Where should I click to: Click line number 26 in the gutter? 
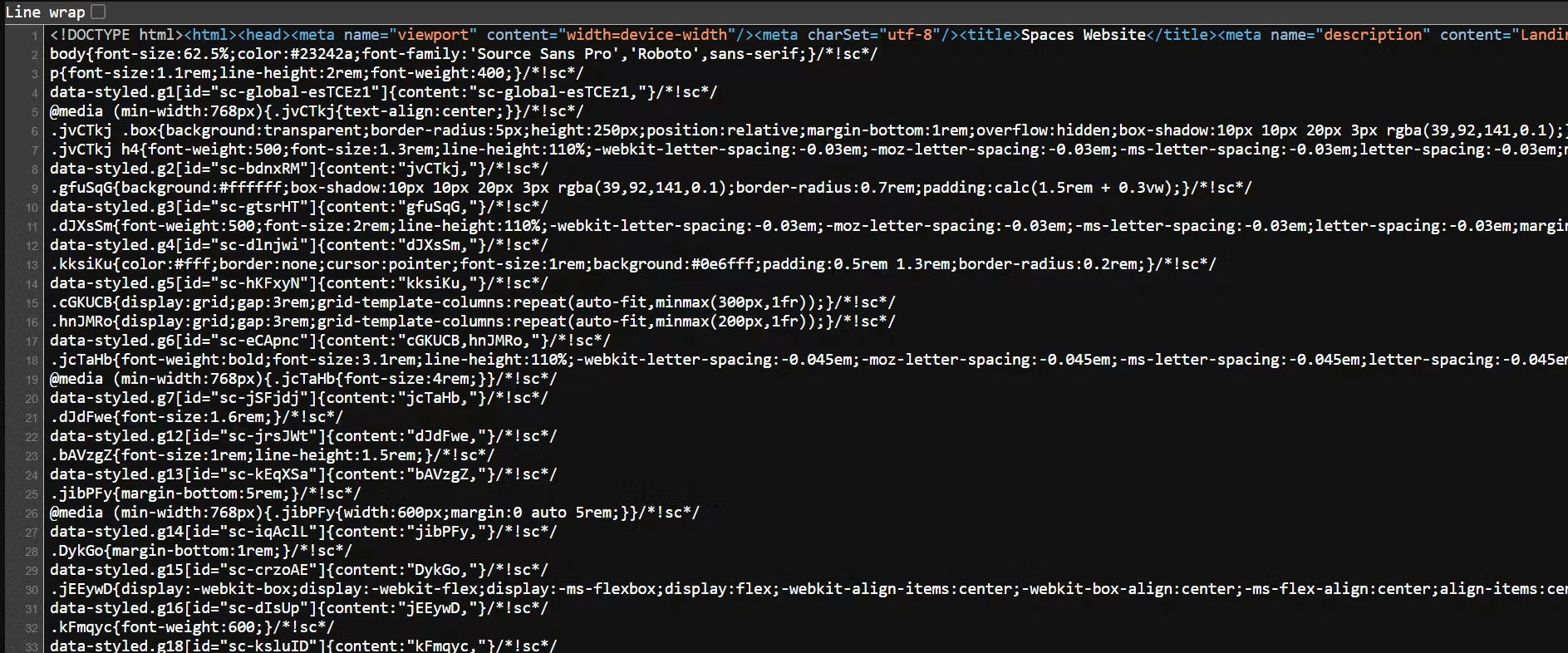tap(32, 513)
